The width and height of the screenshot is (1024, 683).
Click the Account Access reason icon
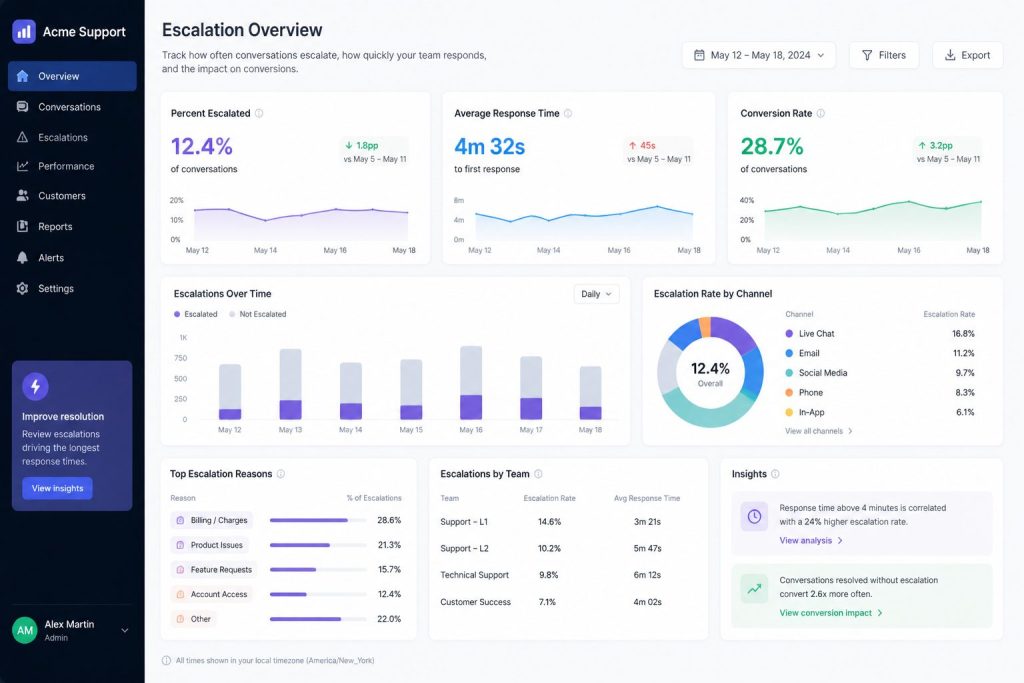180,594
